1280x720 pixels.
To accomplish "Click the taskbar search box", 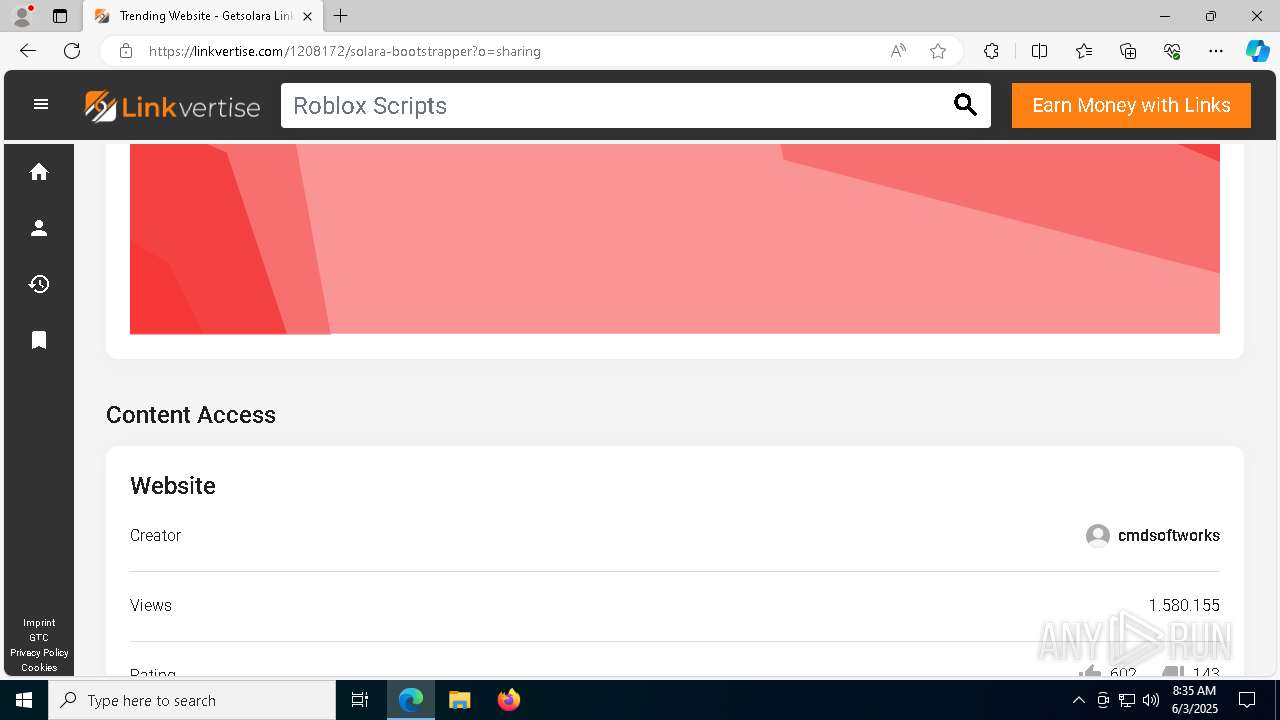I will point(192,700).
